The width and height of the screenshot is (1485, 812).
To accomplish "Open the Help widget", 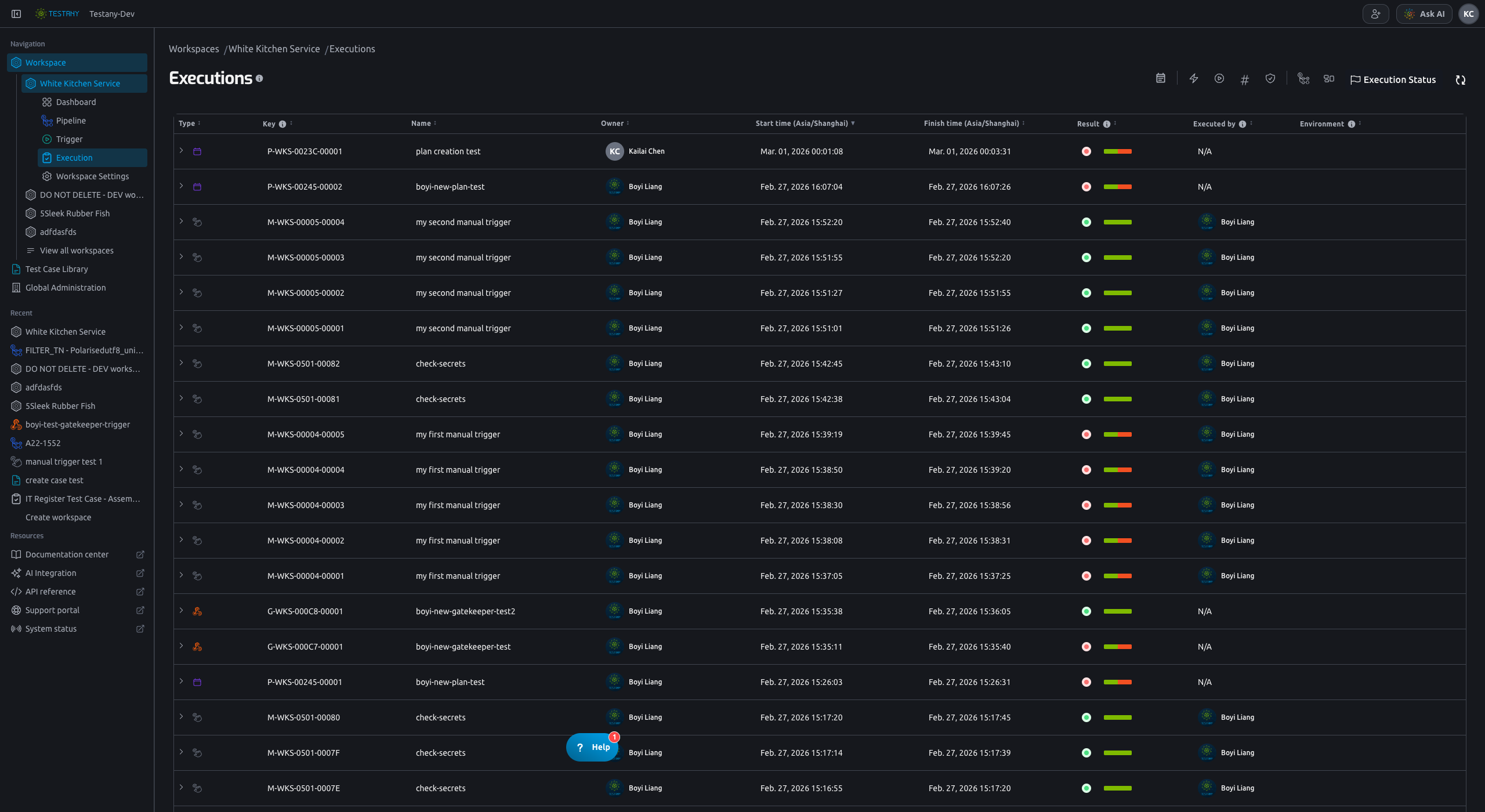I will tap(592, 747).
